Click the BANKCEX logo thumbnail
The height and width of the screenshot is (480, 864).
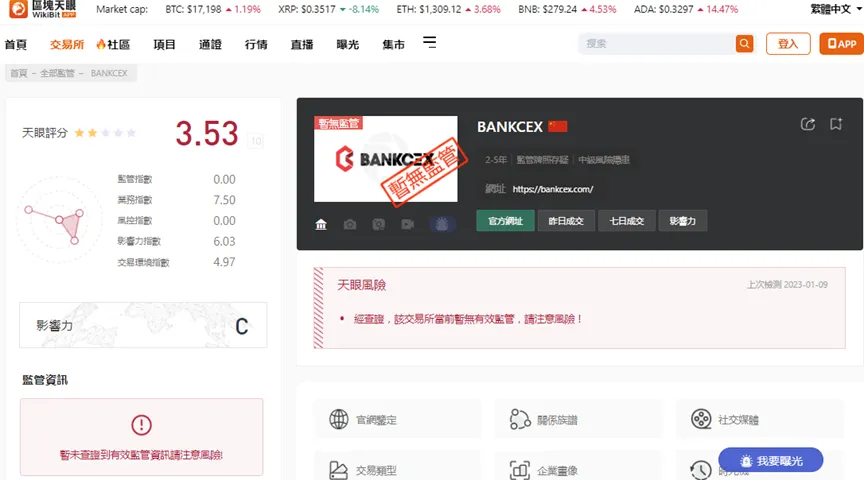[x=386, y=159]
